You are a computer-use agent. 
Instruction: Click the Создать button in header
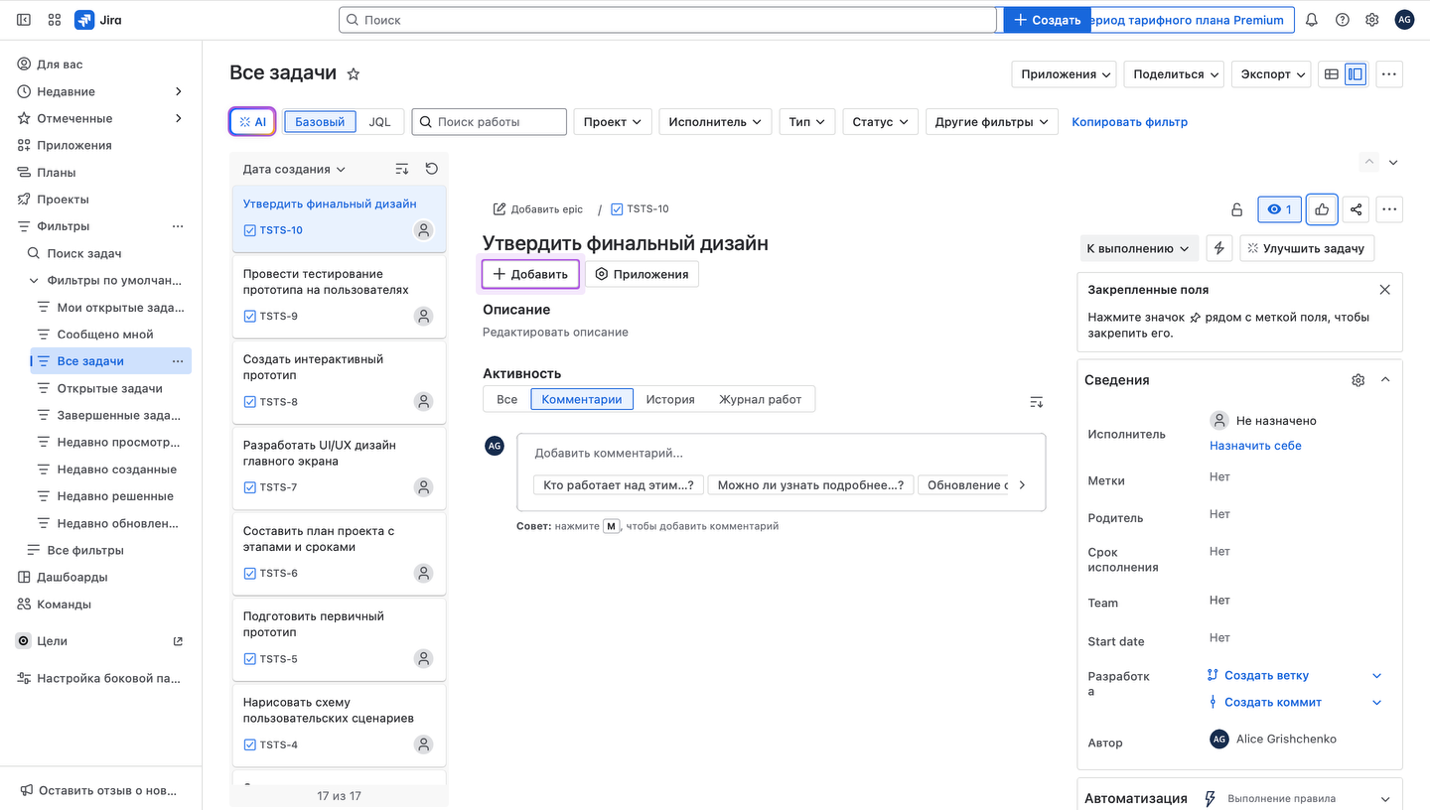point(1046,20)
